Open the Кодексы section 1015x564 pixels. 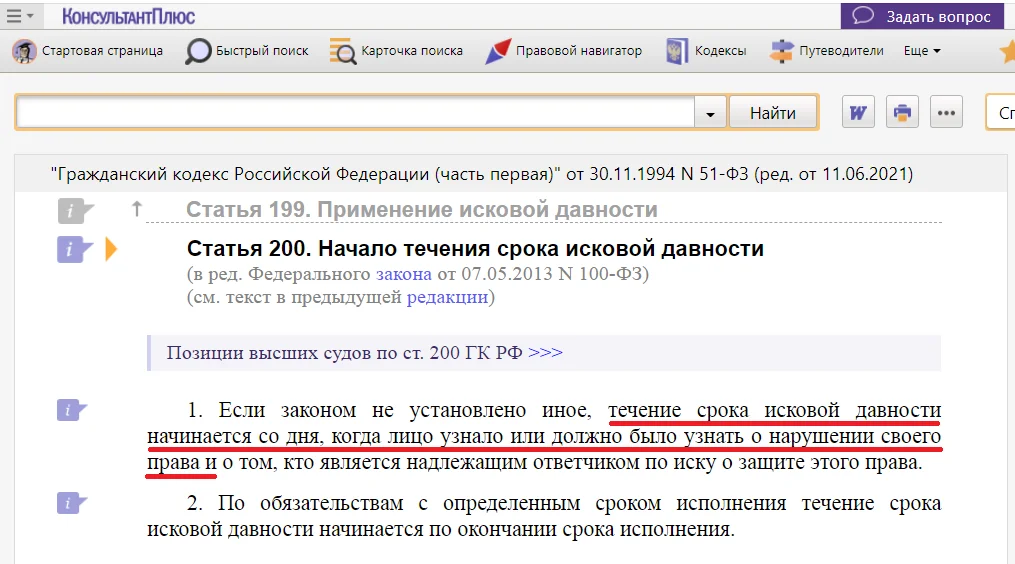point(706,51)
